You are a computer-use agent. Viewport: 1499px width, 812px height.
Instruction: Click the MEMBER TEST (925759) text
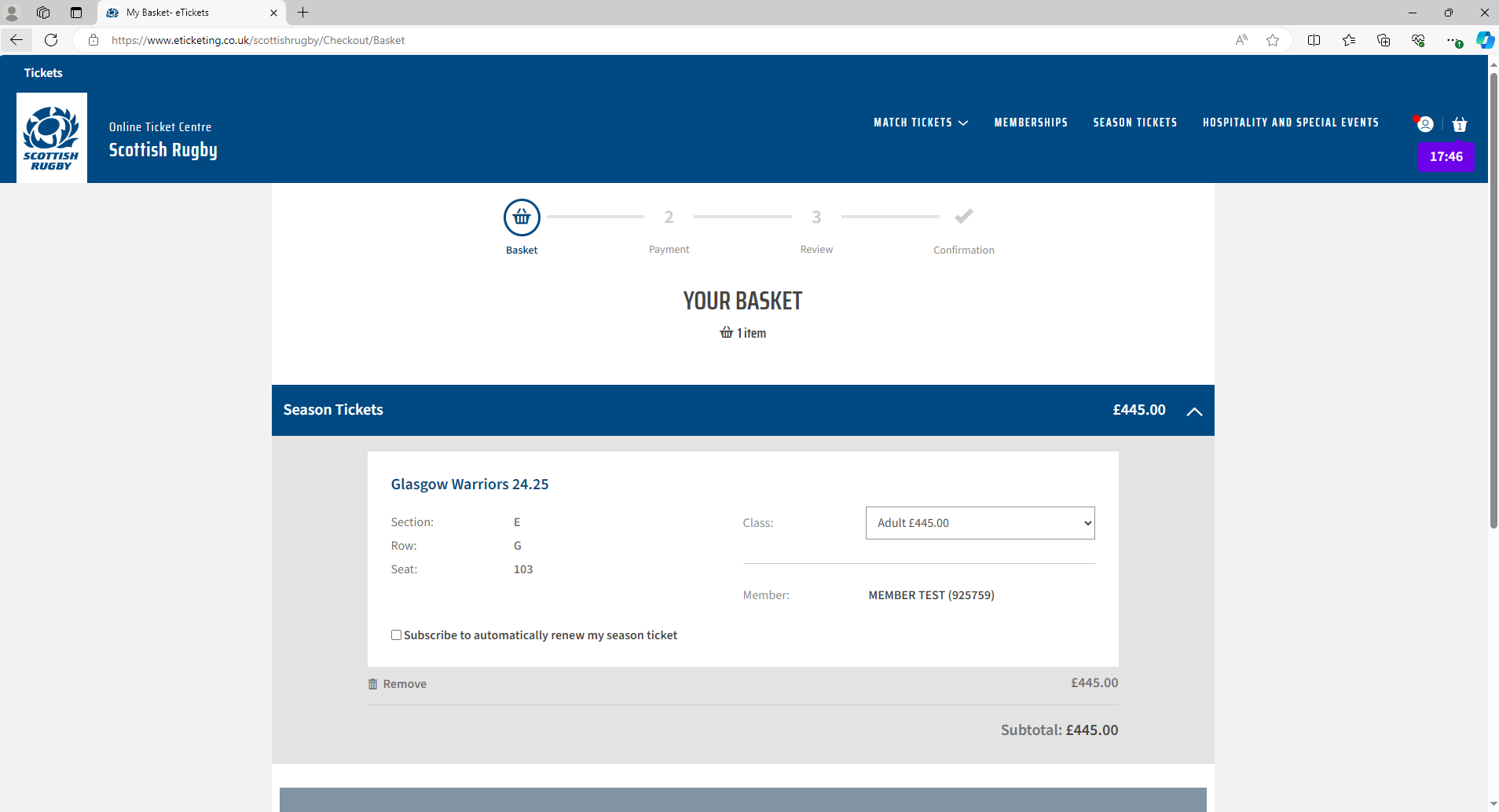932,595
